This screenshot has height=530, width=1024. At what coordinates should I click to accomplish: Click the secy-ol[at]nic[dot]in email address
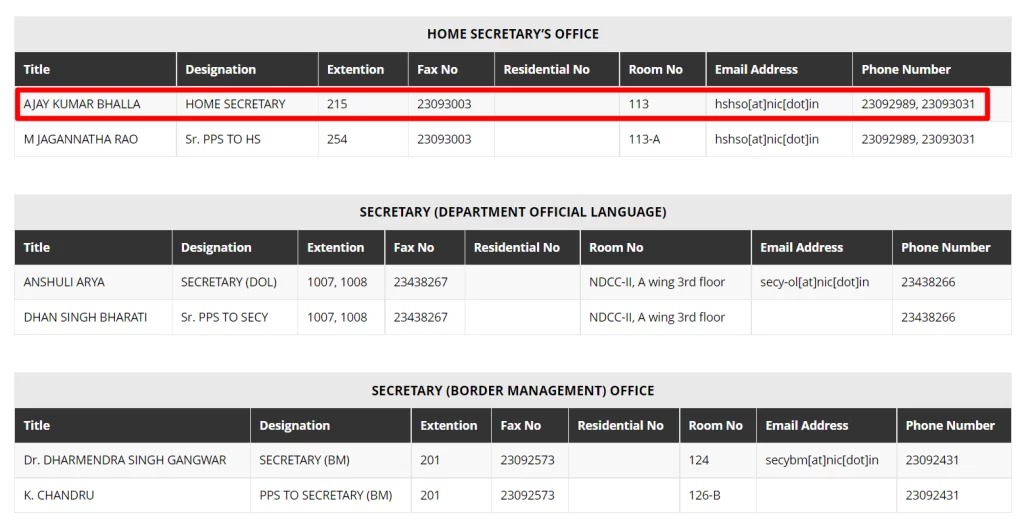click(x=814, y=282)
